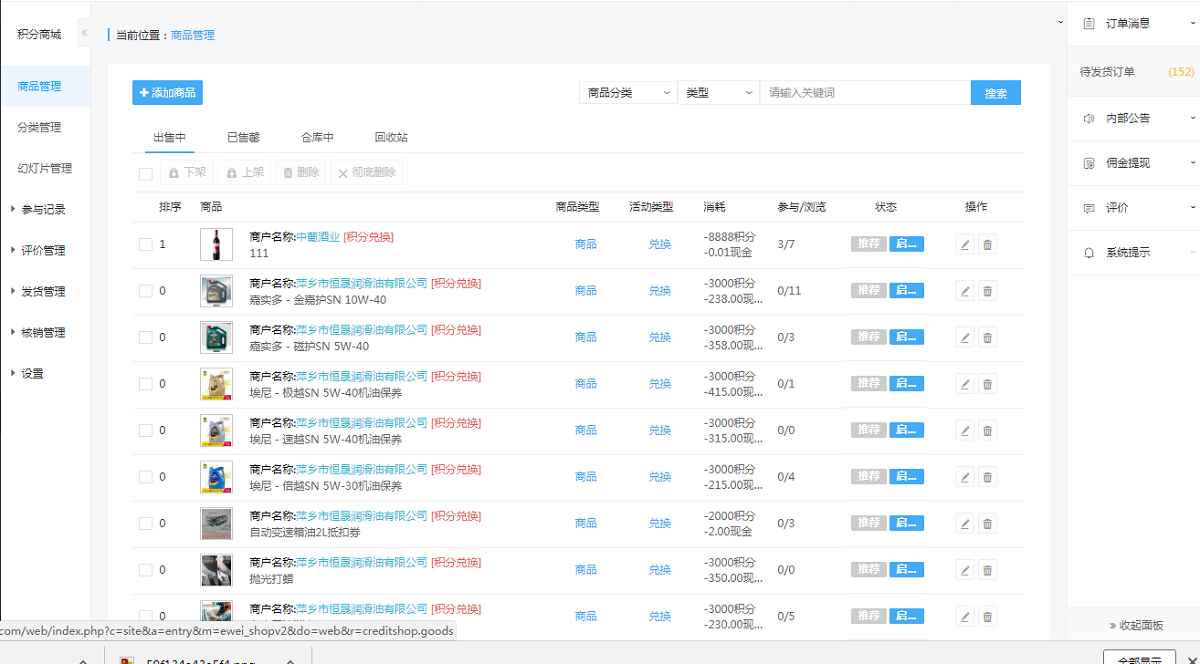
Task: Switch to the 已售罄 tab
Action: pos(243,137)
